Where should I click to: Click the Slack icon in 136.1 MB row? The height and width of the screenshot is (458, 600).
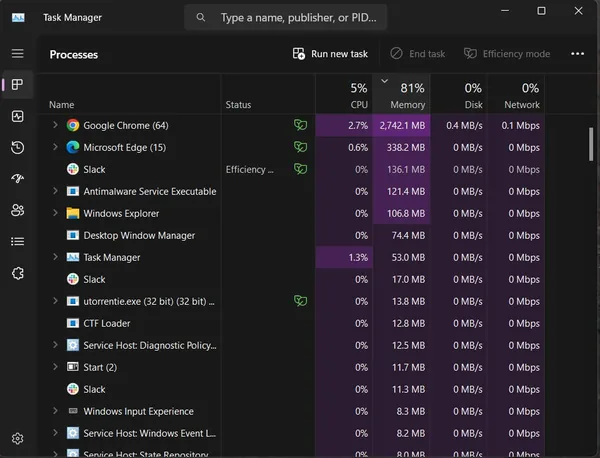(73, 169)
